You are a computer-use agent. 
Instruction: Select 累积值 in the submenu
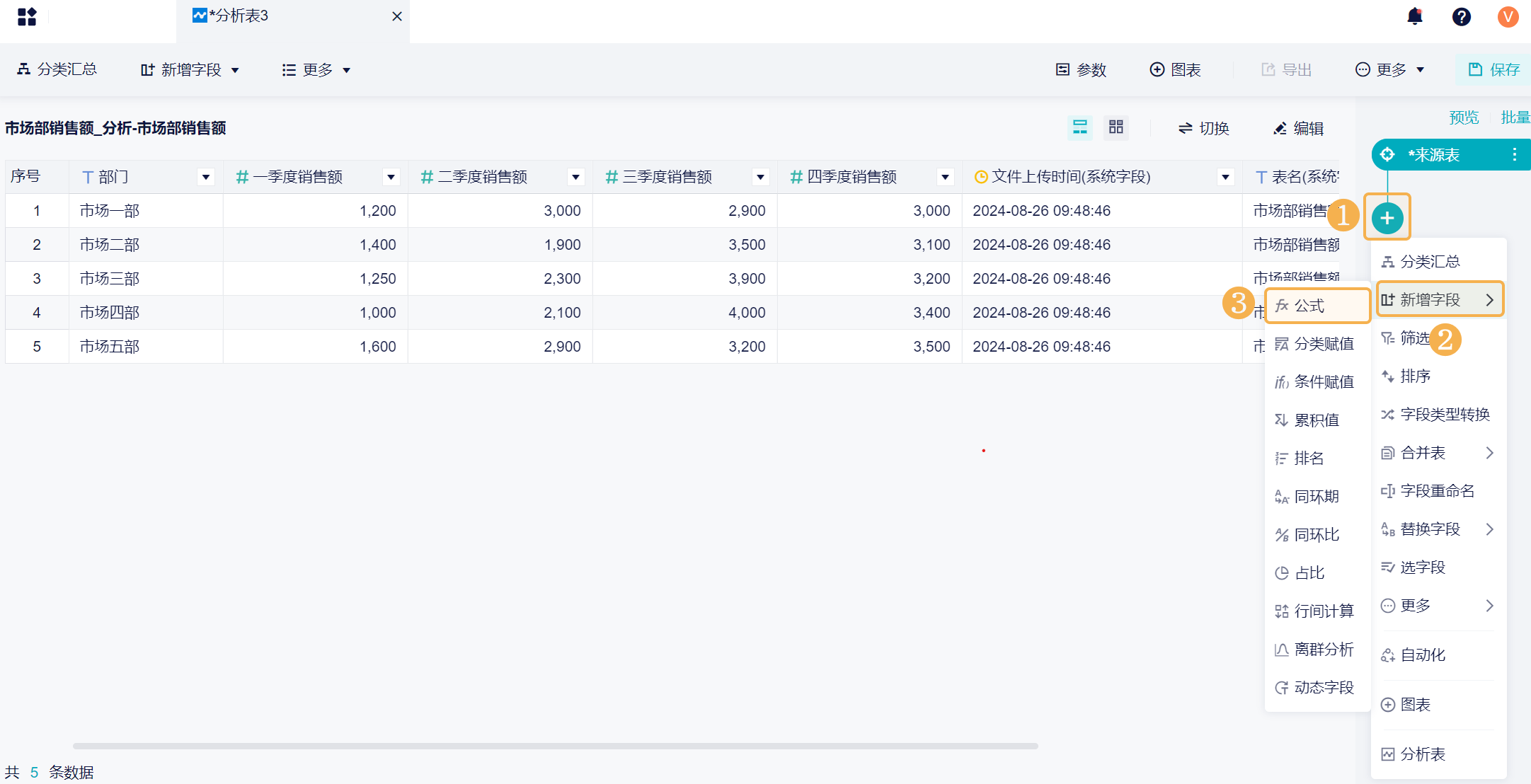(x=1317, y=420)
